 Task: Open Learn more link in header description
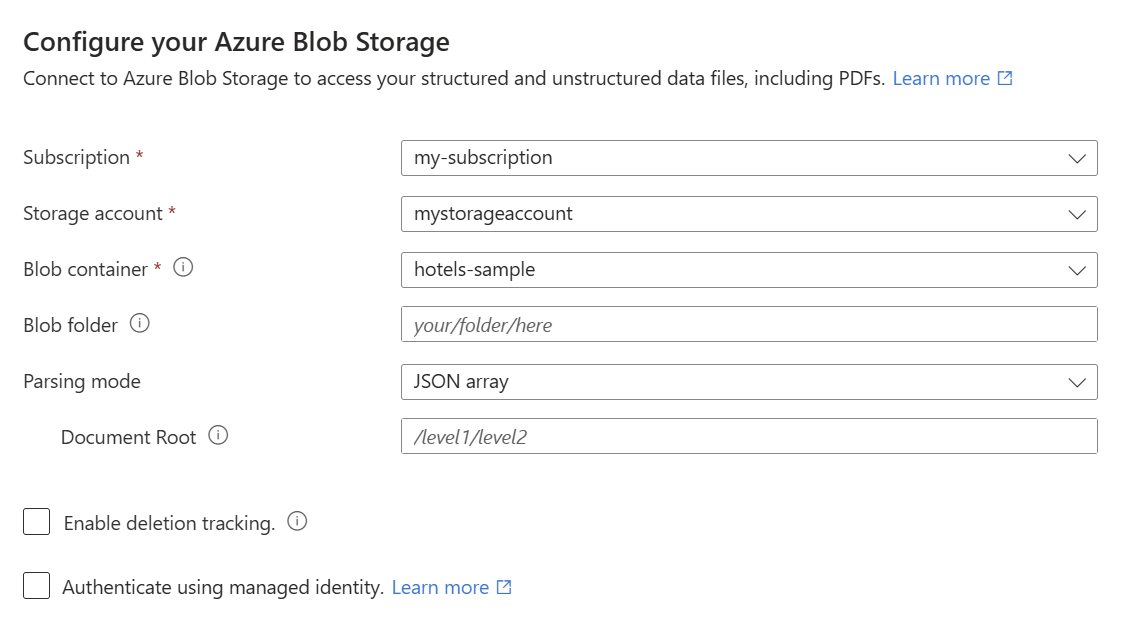(x=940, y=78)
